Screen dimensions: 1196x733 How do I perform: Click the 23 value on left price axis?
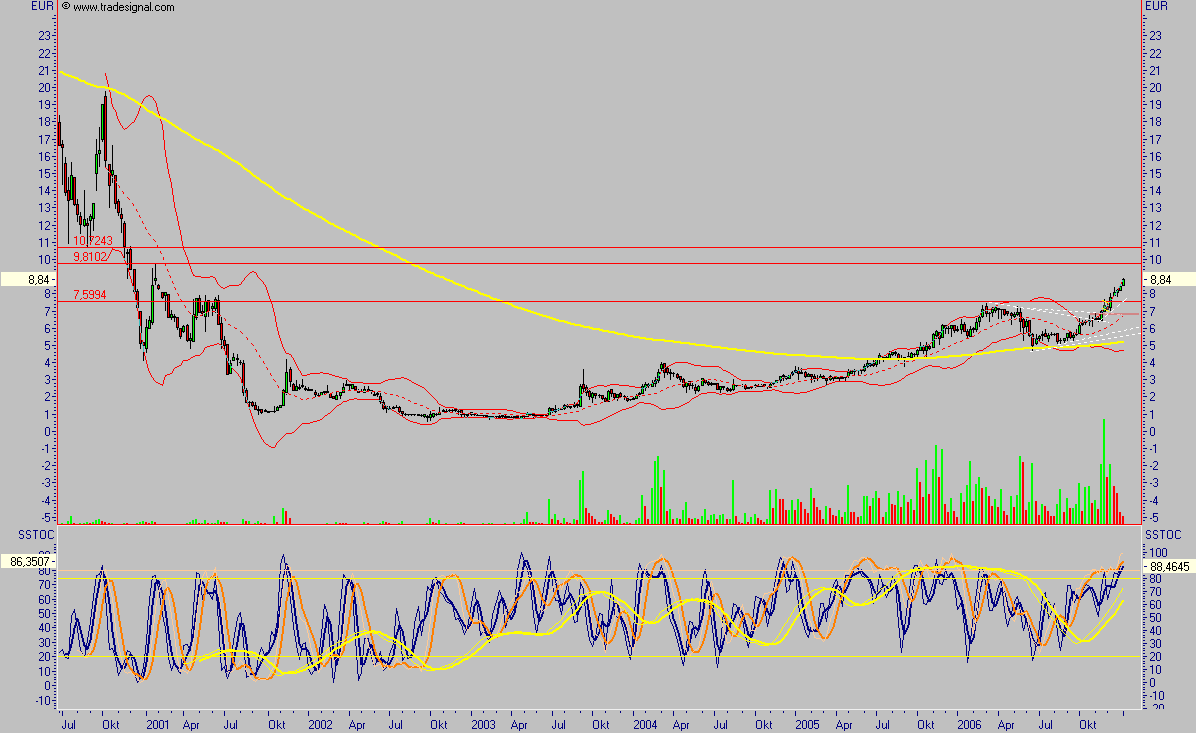[44, 36]
